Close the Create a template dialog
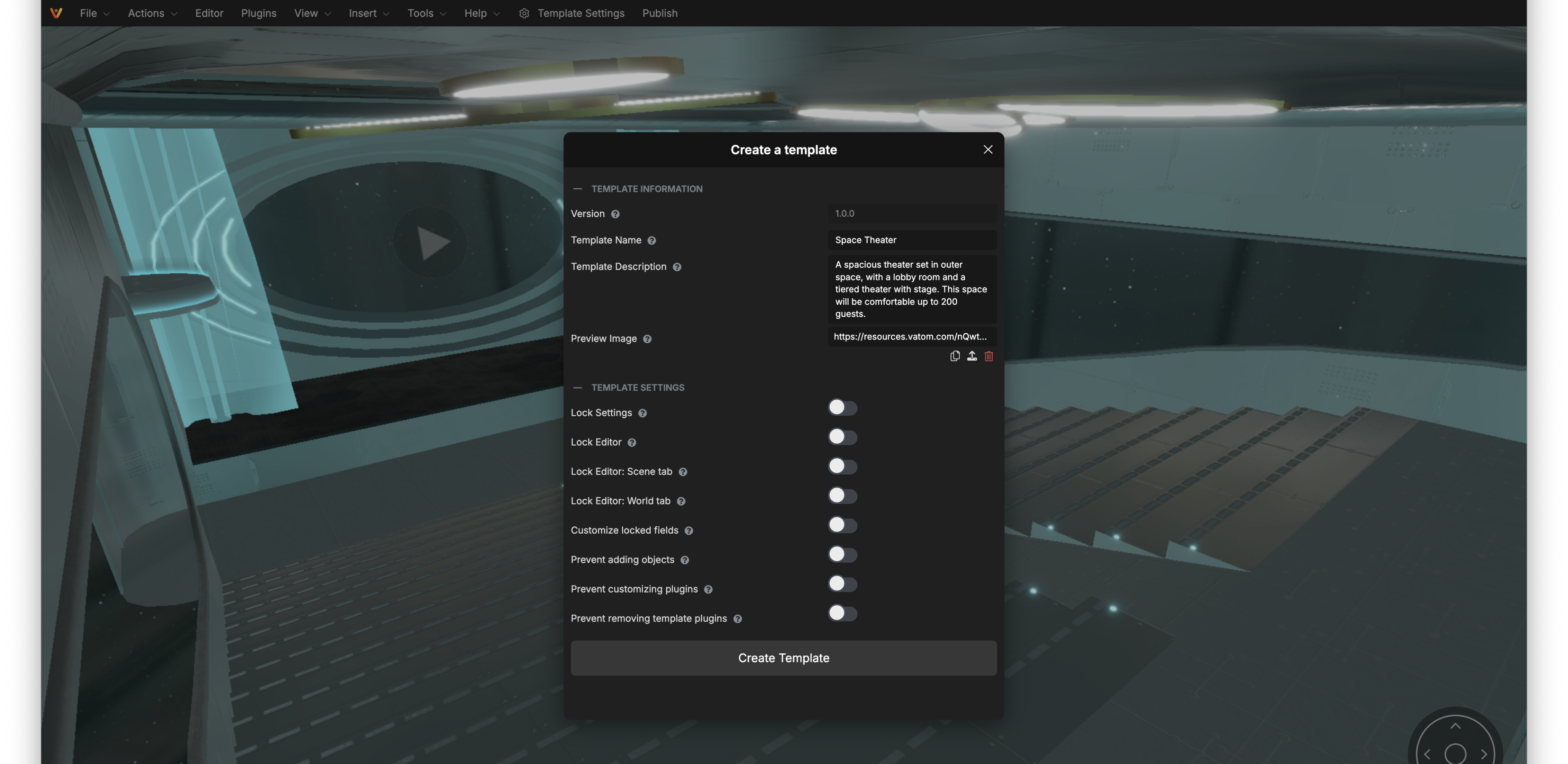1568x764 pixels. click(x=988, y=150)
